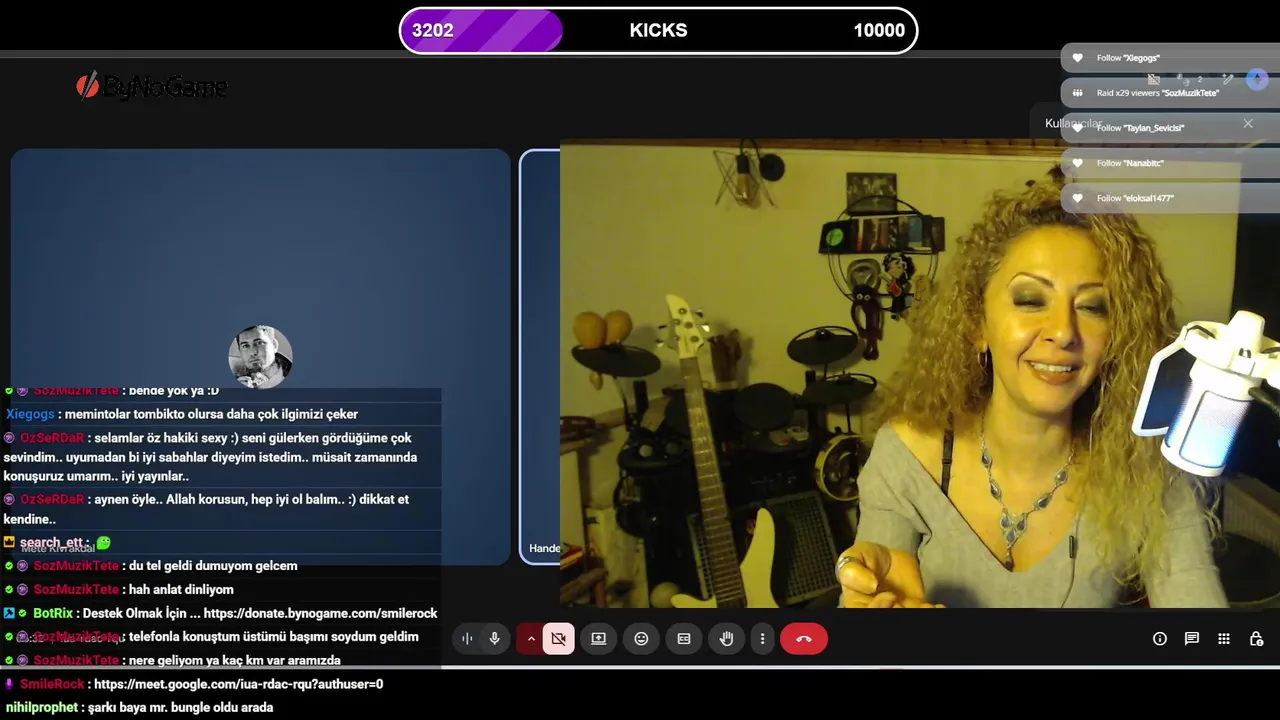Show meeting details info icon
Screen dimensions: 1280x720
[1160, 639]
